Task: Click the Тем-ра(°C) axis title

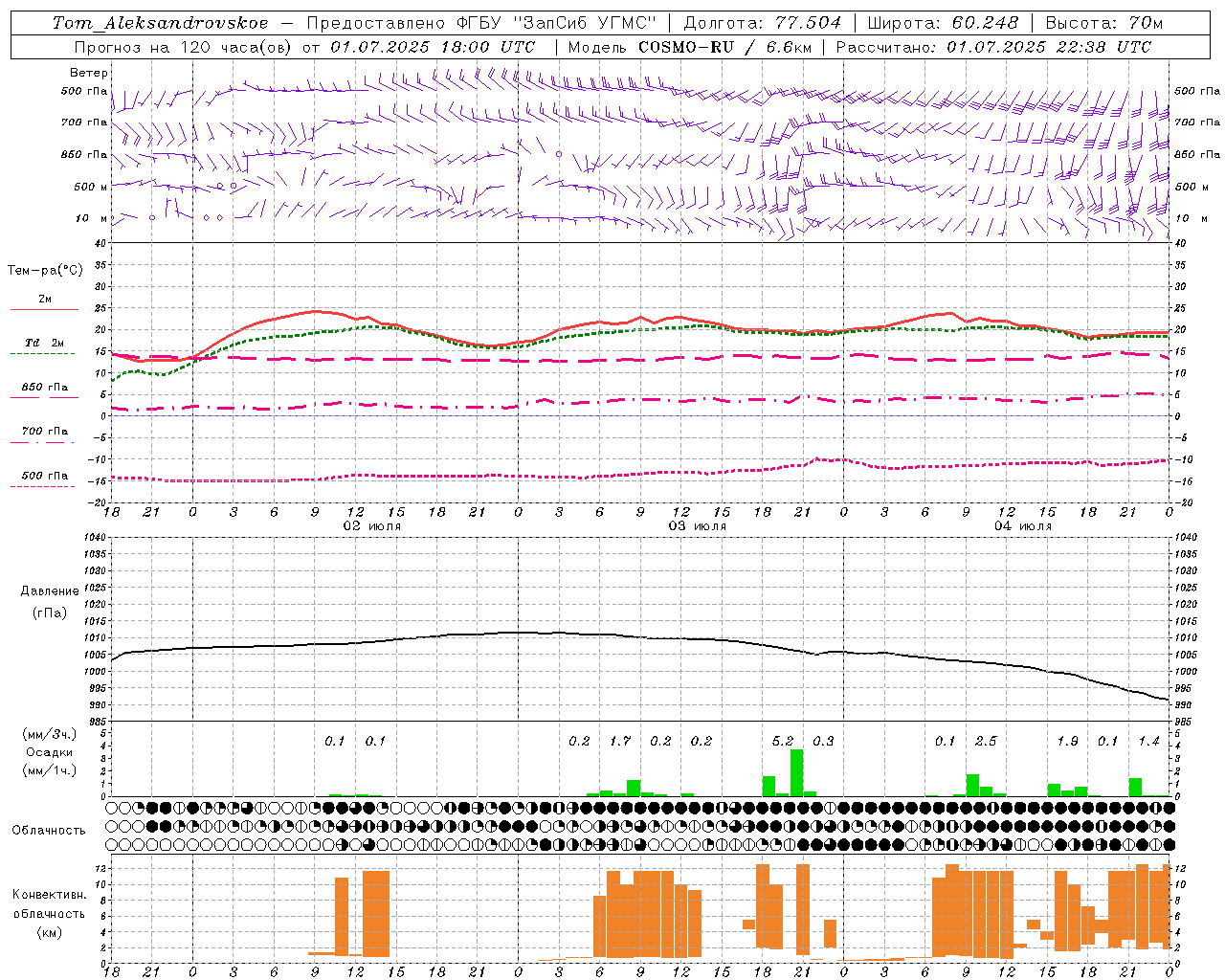Action: [x=45, y=271]
